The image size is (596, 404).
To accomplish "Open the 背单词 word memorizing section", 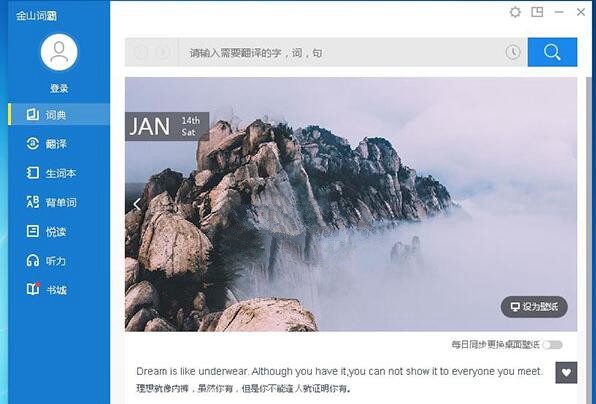I will pos(59,202).
